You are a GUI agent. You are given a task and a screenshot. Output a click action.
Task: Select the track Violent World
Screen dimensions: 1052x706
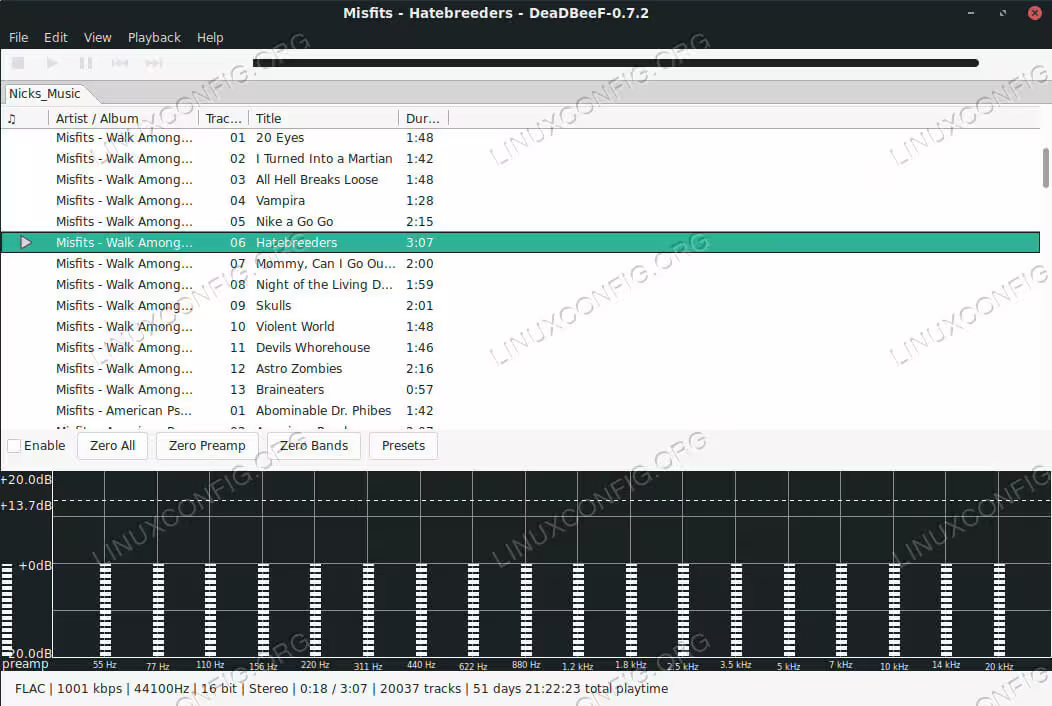[521, 327]
